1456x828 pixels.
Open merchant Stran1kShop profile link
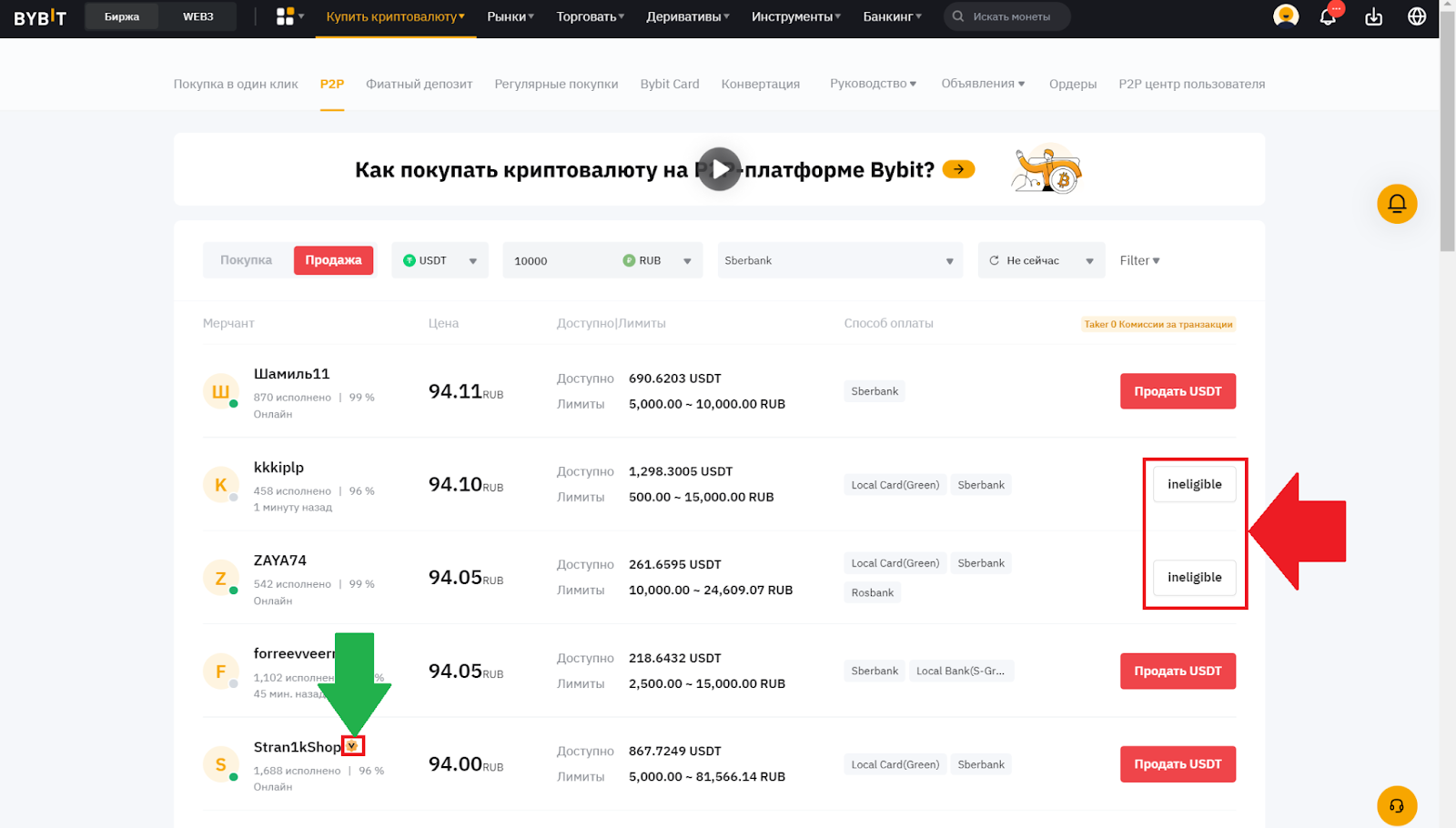(x=297, y=747)
